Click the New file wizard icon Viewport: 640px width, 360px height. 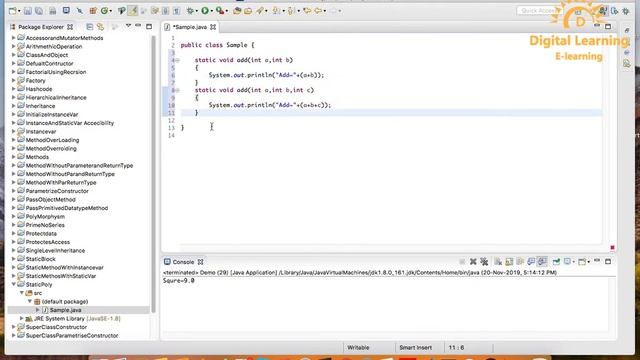(13, 11)
